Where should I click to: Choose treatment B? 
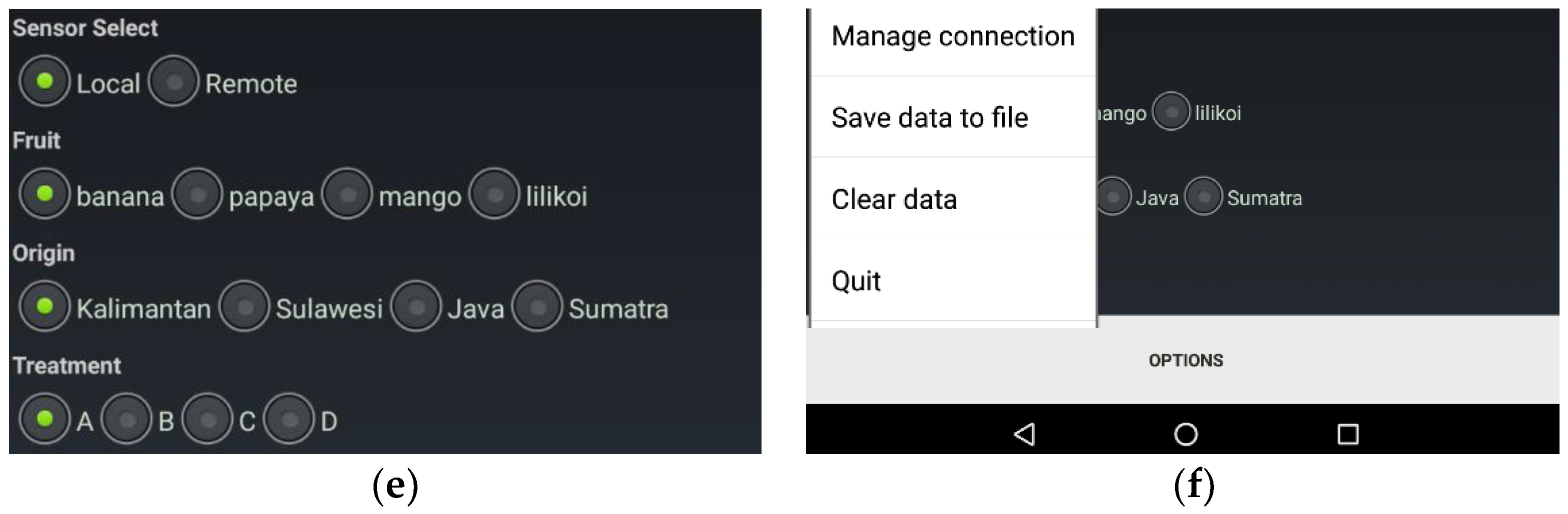coord(127,419)
